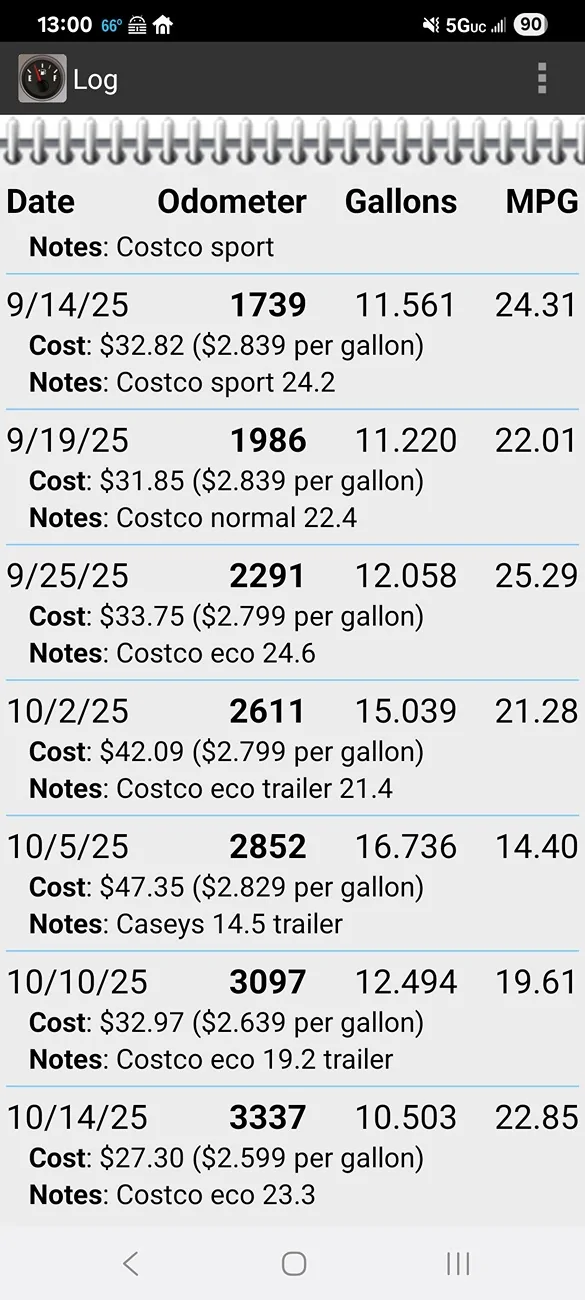Viewport: 585px width, 1300px height.
Task: Tap the Log title text
Action: tap(97, 79)
